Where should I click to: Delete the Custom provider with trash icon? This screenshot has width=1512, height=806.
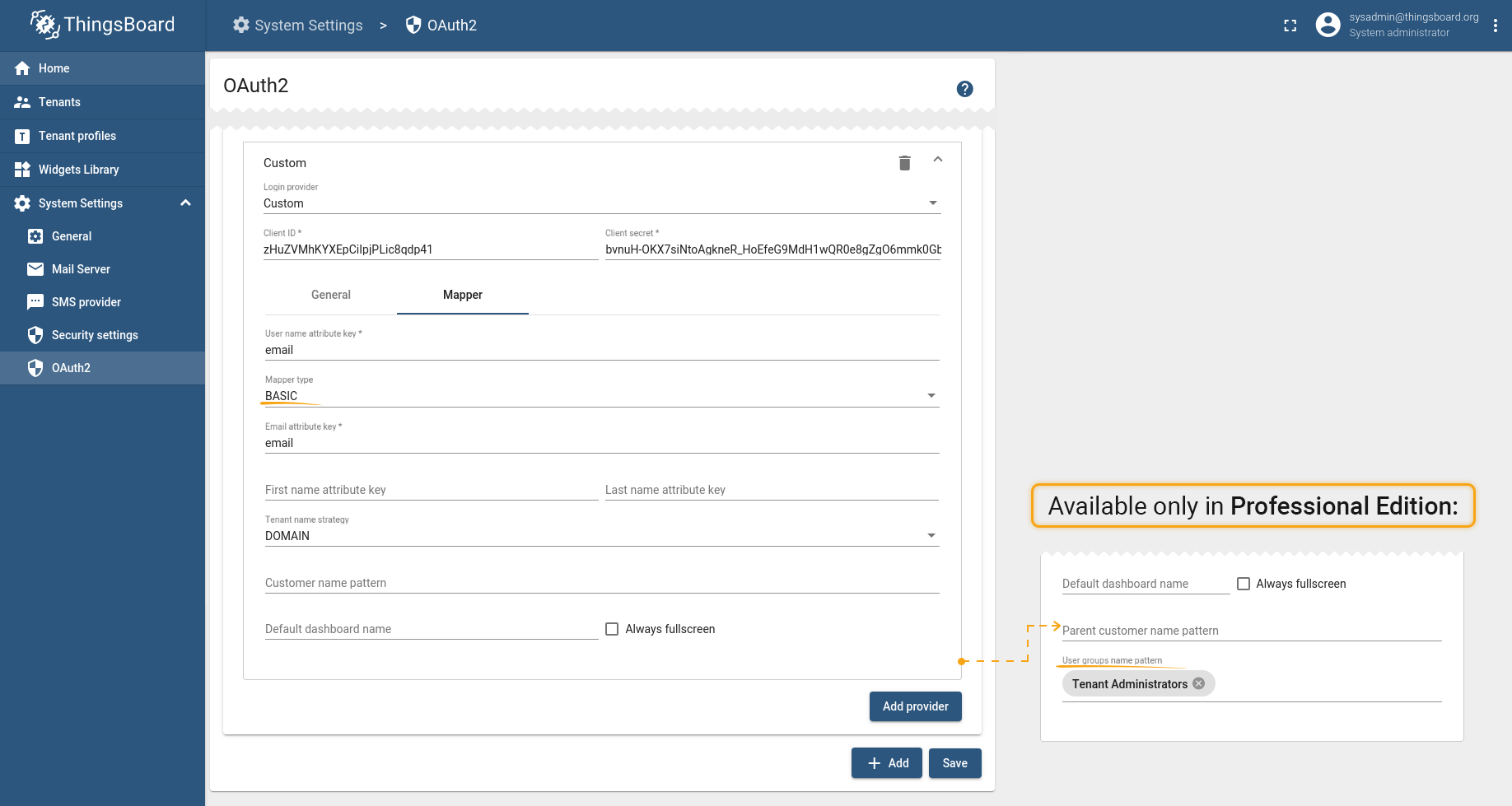904,163
